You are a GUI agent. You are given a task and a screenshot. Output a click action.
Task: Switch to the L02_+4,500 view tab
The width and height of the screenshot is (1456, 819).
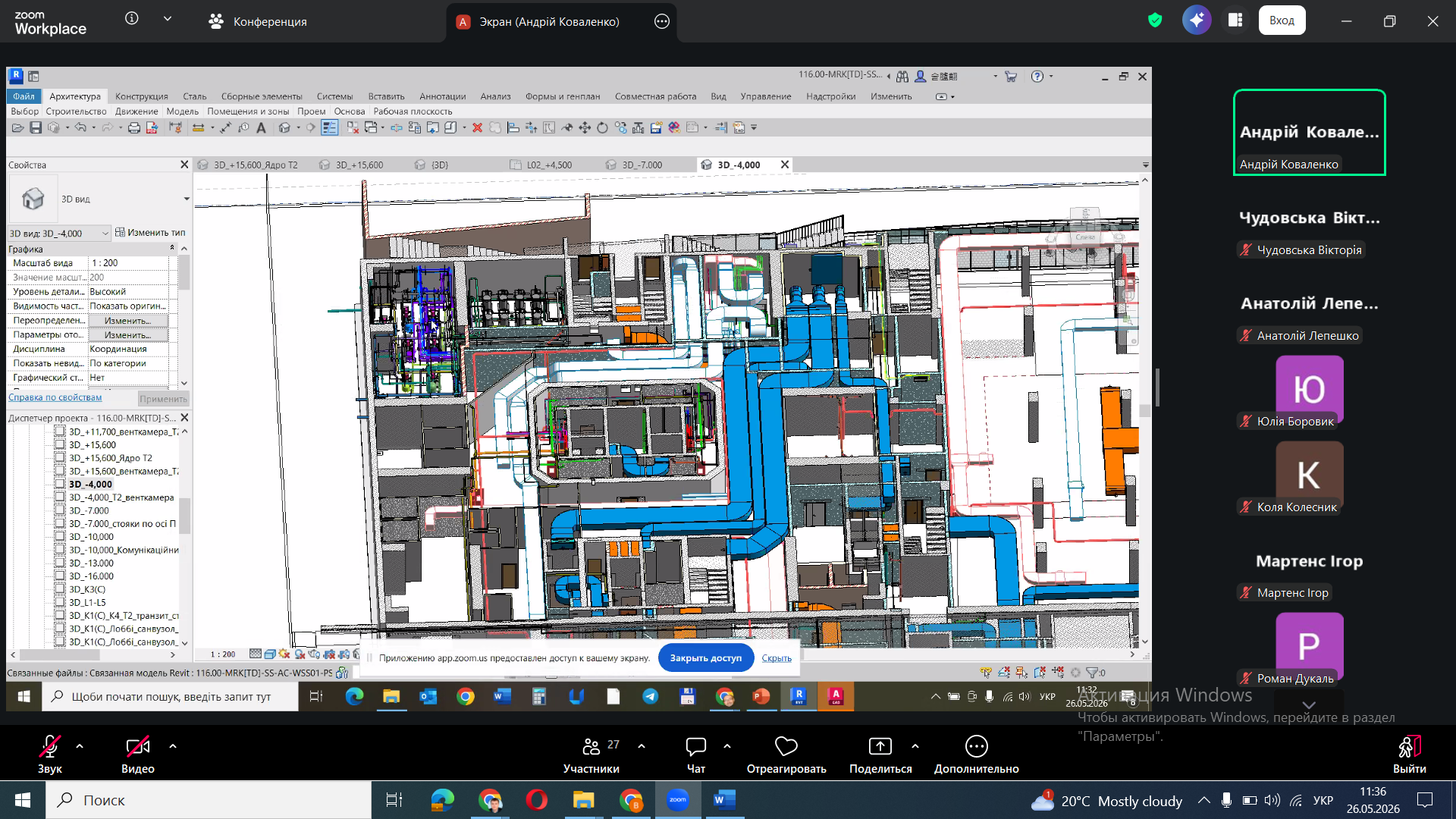coord(549,165)
